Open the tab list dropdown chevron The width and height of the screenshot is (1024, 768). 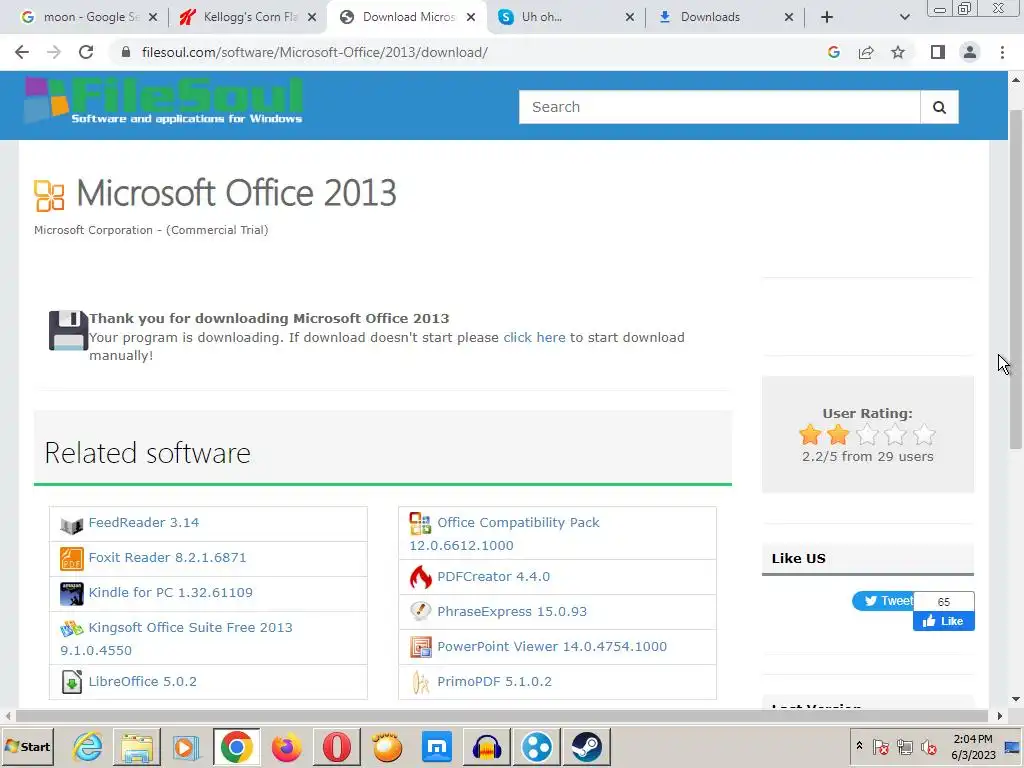[x=904, y=18]
